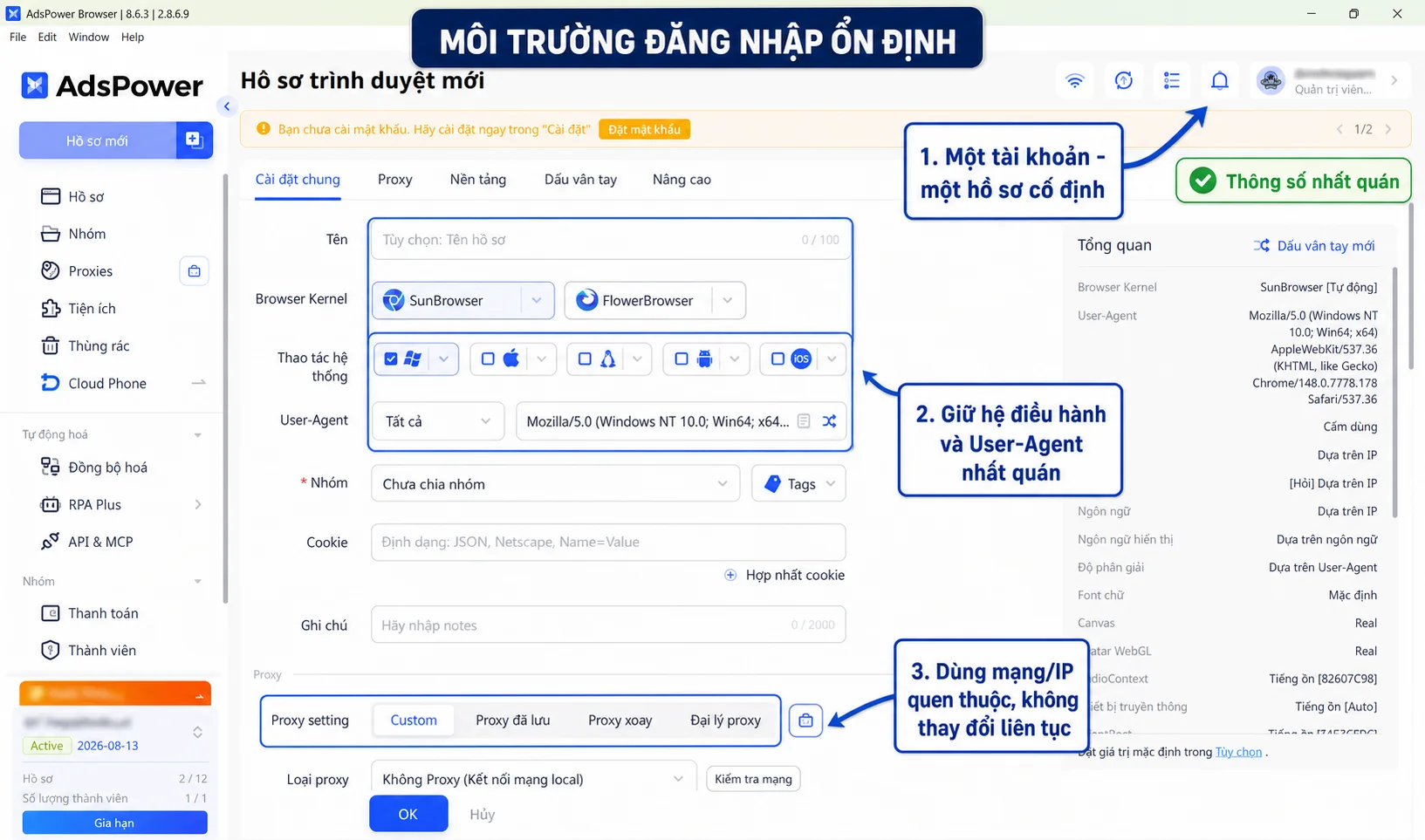1425x840 pixels.
Task: Open User-Agent list icon
Action: [x=804, y=421]
